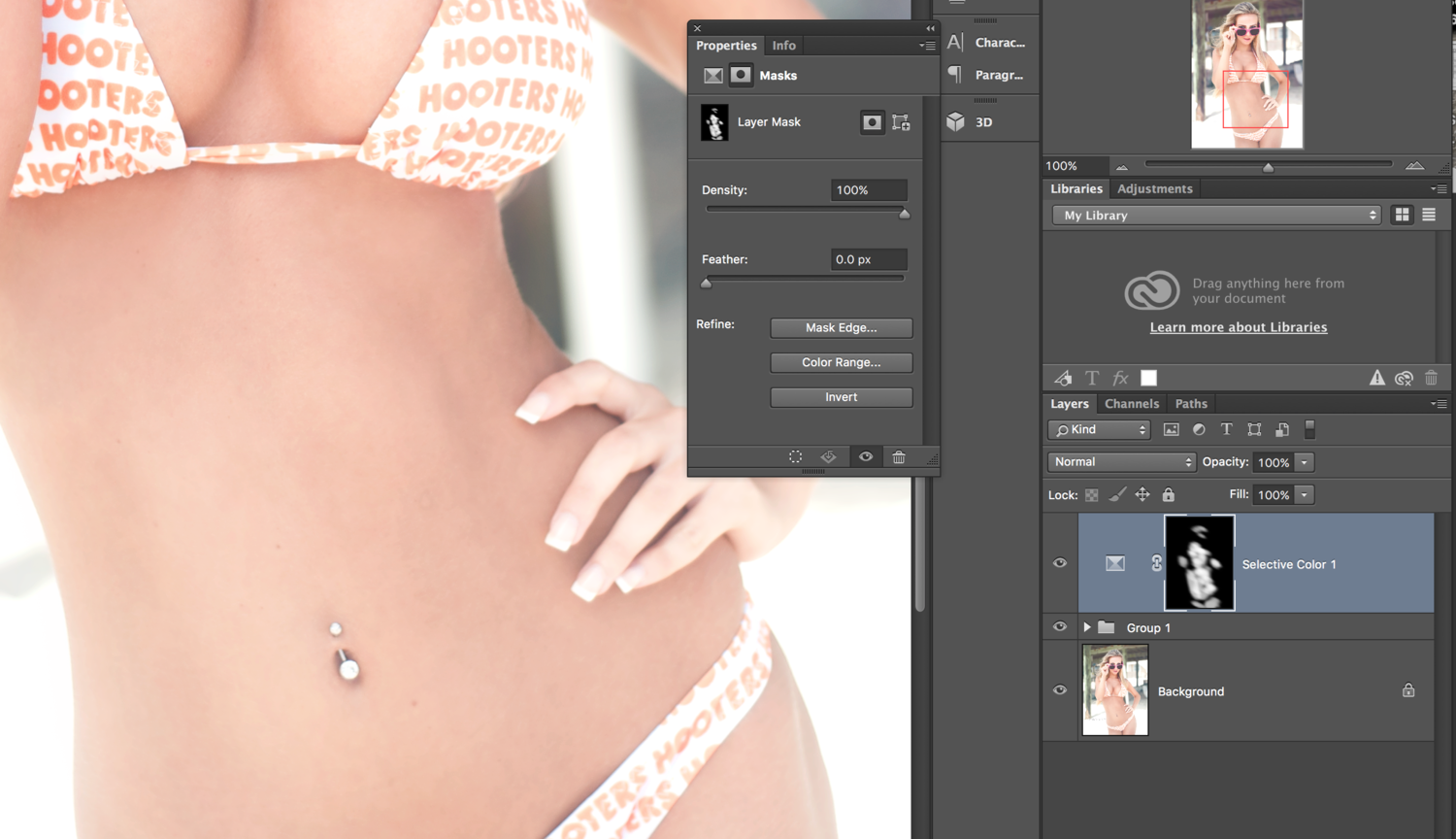Add layer style fx to library
This screenshot has width=1456, height=839.
(1120, 378)
